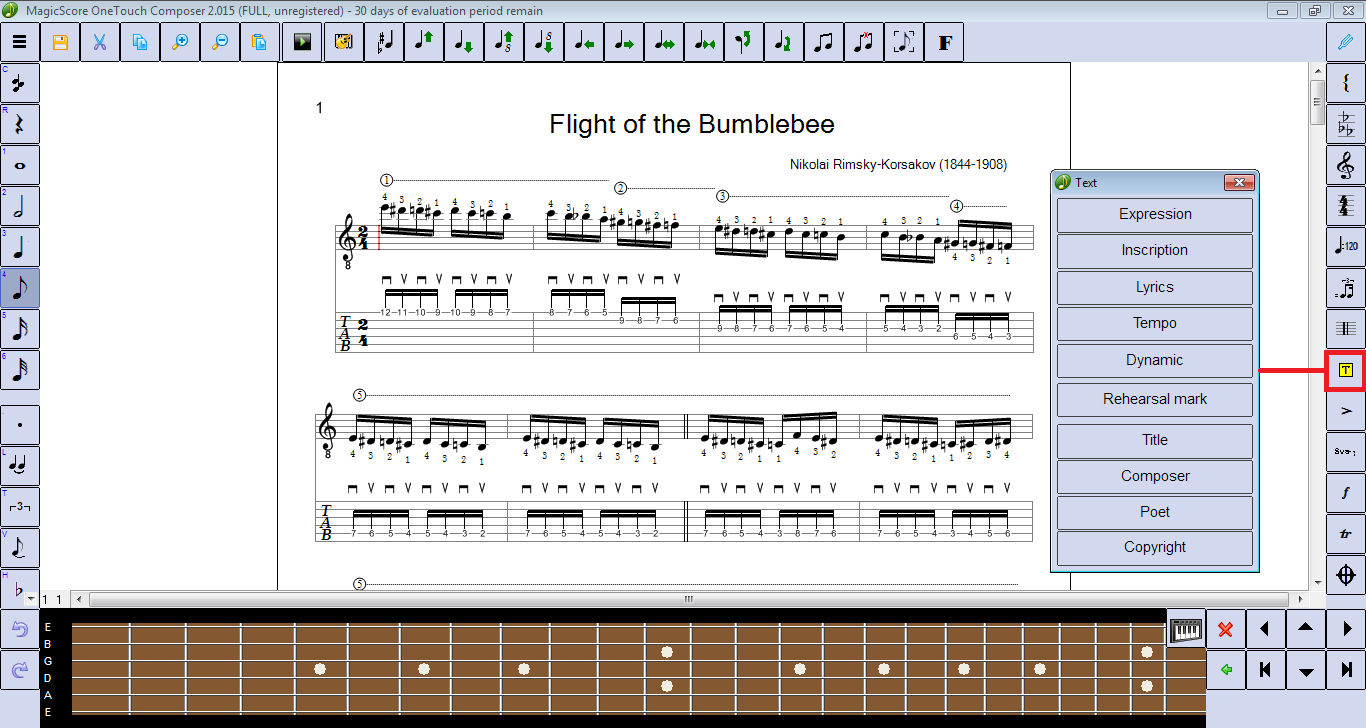The height and width of the screenshot is (728, 1366).
Task: Choose whole note duration
Action: pos(20,165)
